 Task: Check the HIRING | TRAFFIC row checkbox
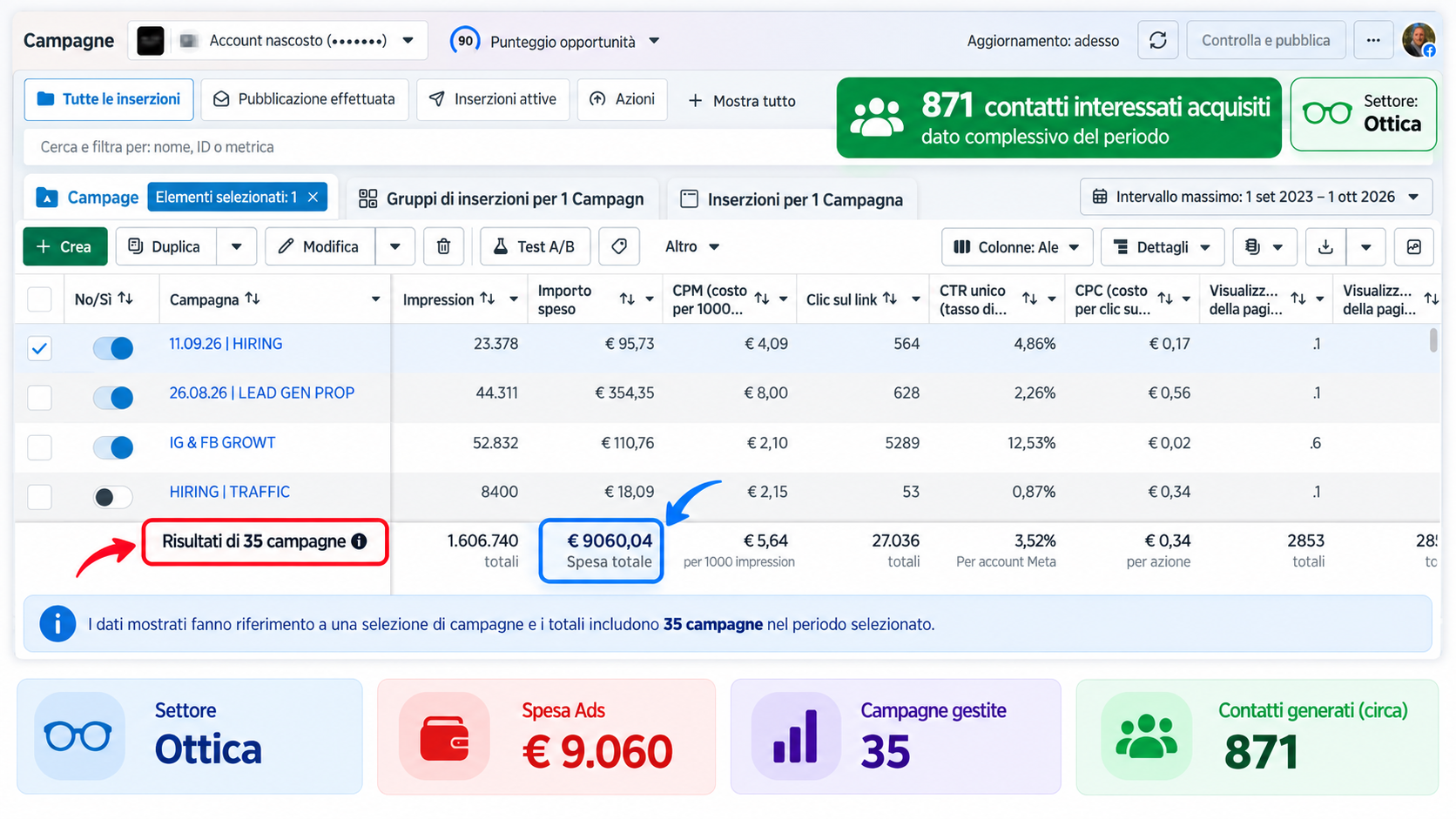pos(39,497)
